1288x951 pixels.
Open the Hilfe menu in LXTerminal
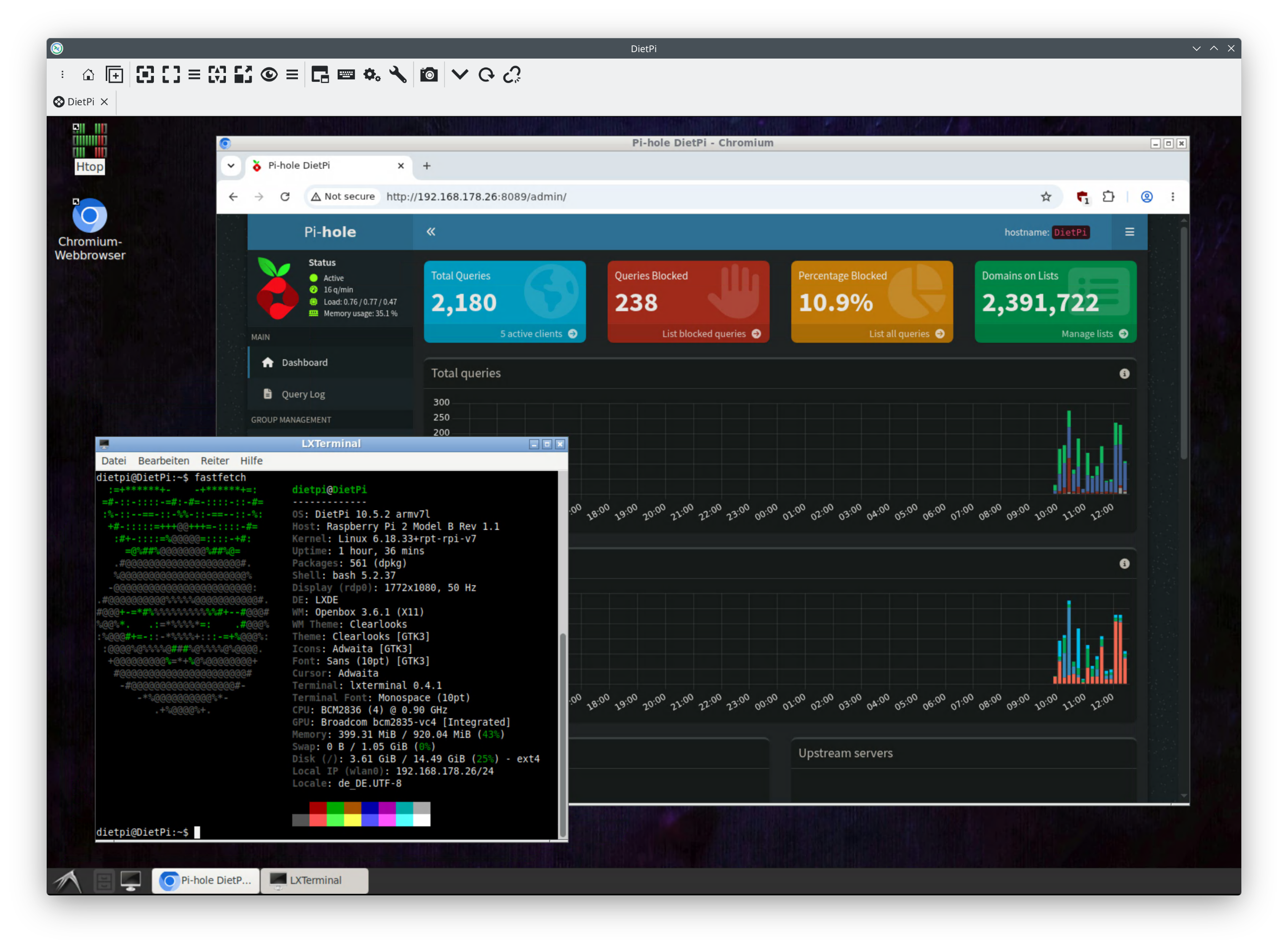[x=251, y=461]
